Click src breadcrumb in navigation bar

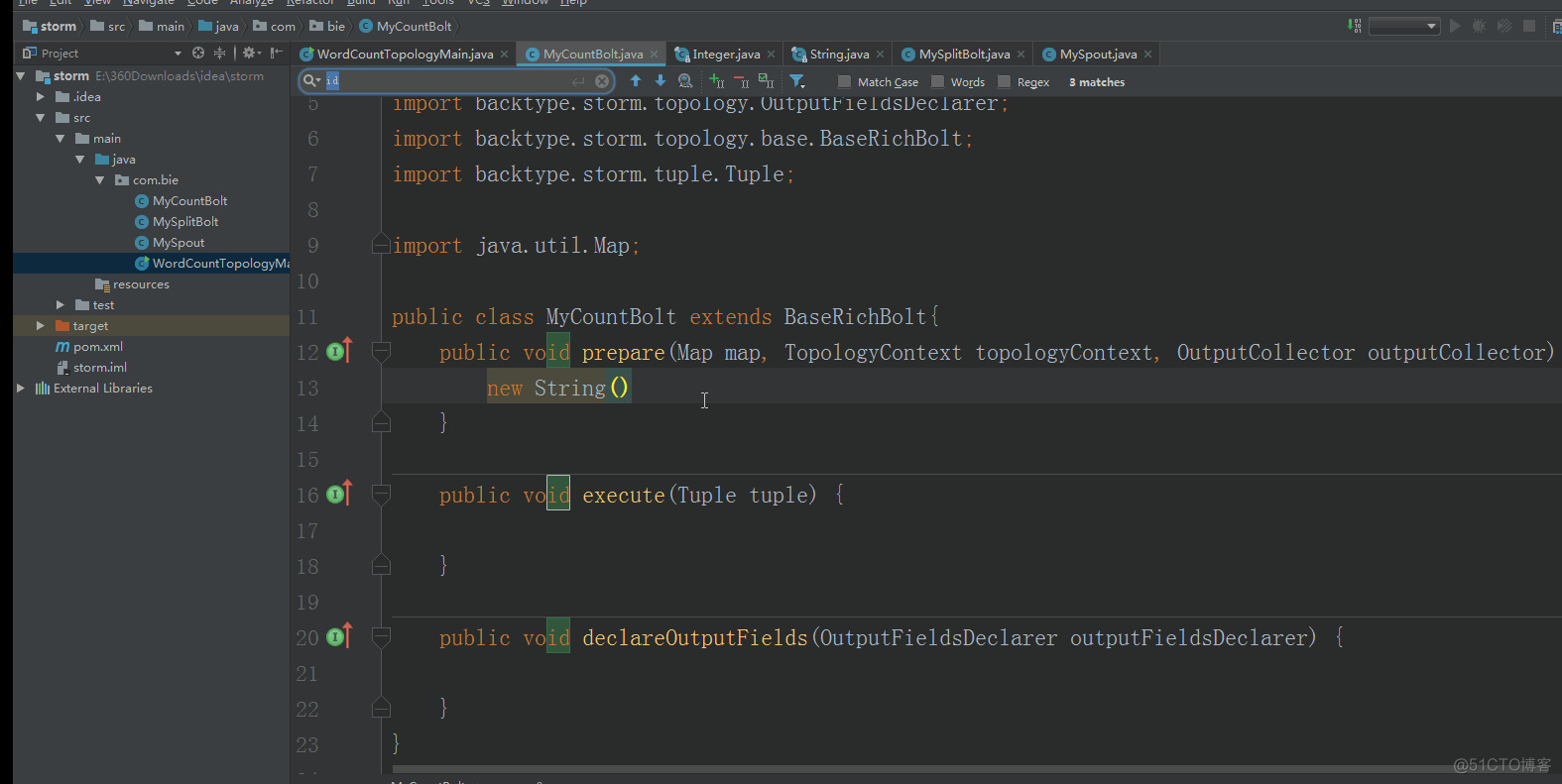[107, 26]
